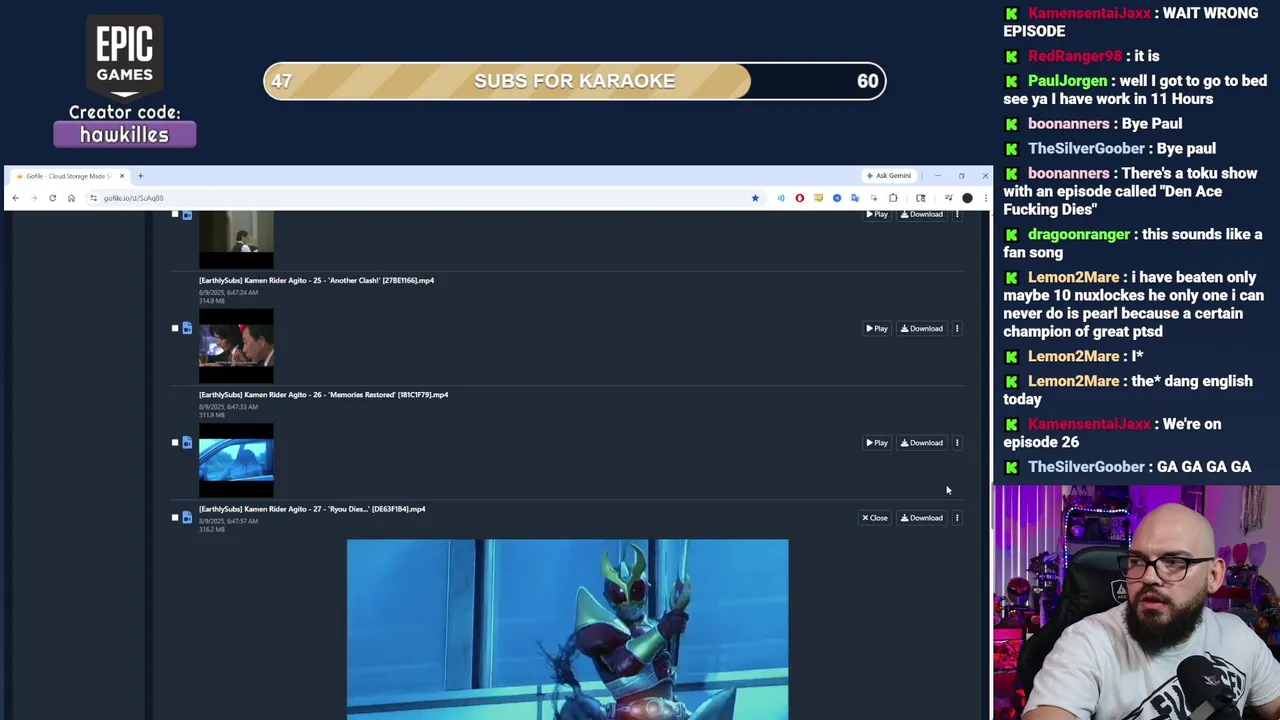Open the three-dot options for episode 27

coord(957,517)
